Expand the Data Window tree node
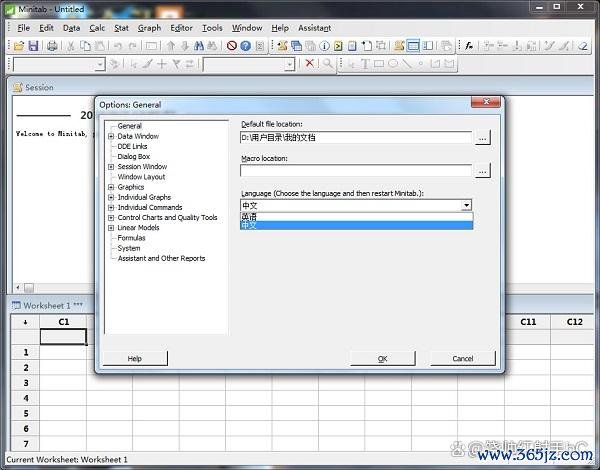This screenshot has height=470, width=600. point(111,136)
